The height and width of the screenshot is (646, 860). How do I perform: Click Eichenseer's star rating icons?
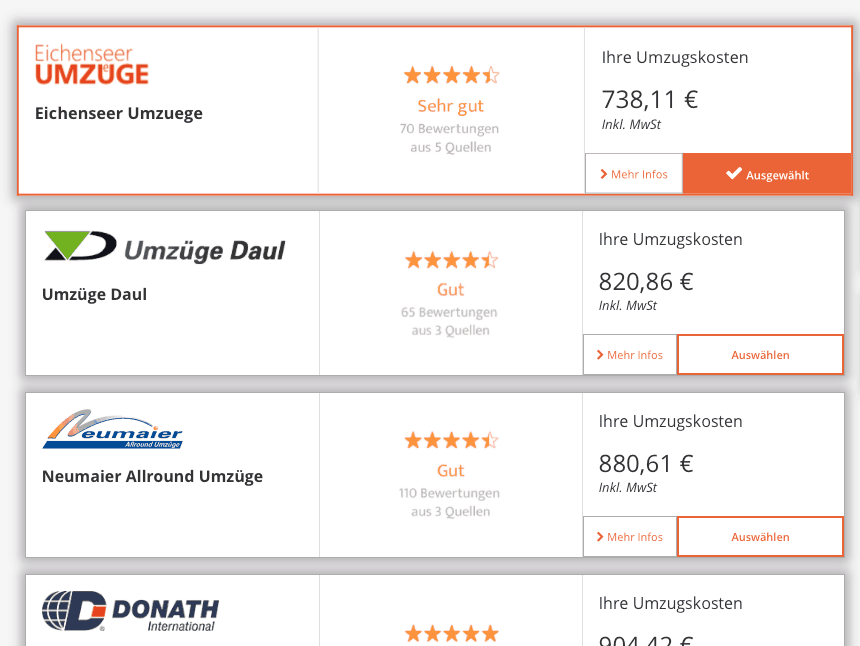[451, 75]
